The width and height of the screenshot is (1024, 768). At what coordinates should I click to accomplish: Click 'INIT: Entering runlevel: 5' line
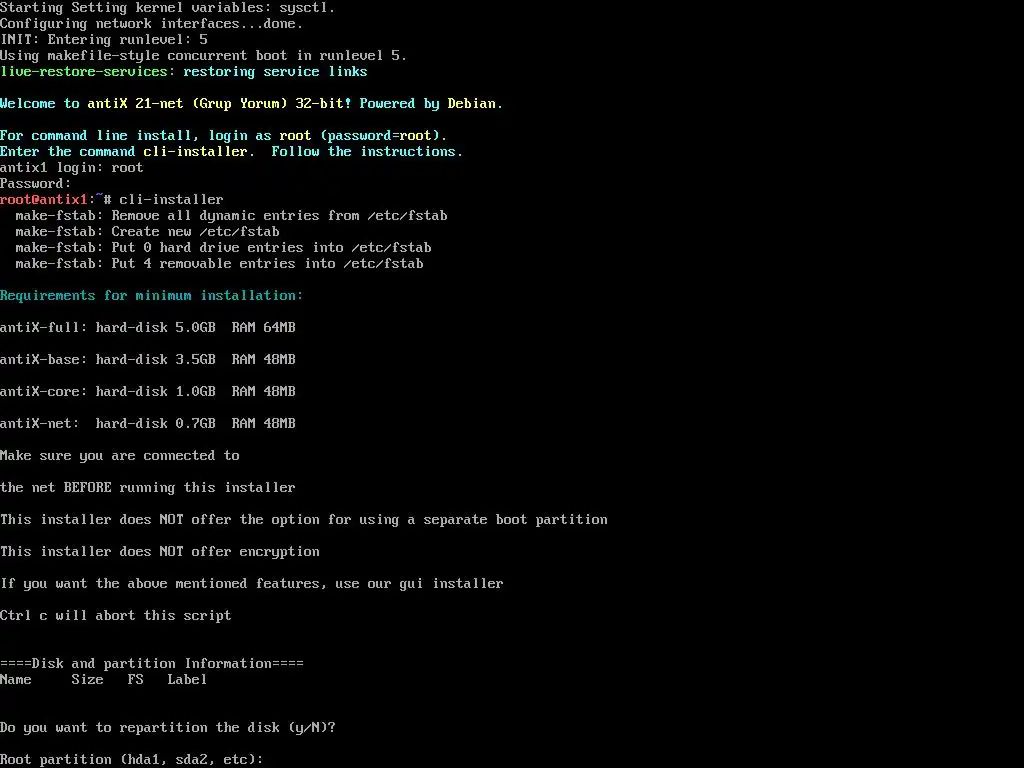(104, 39)
